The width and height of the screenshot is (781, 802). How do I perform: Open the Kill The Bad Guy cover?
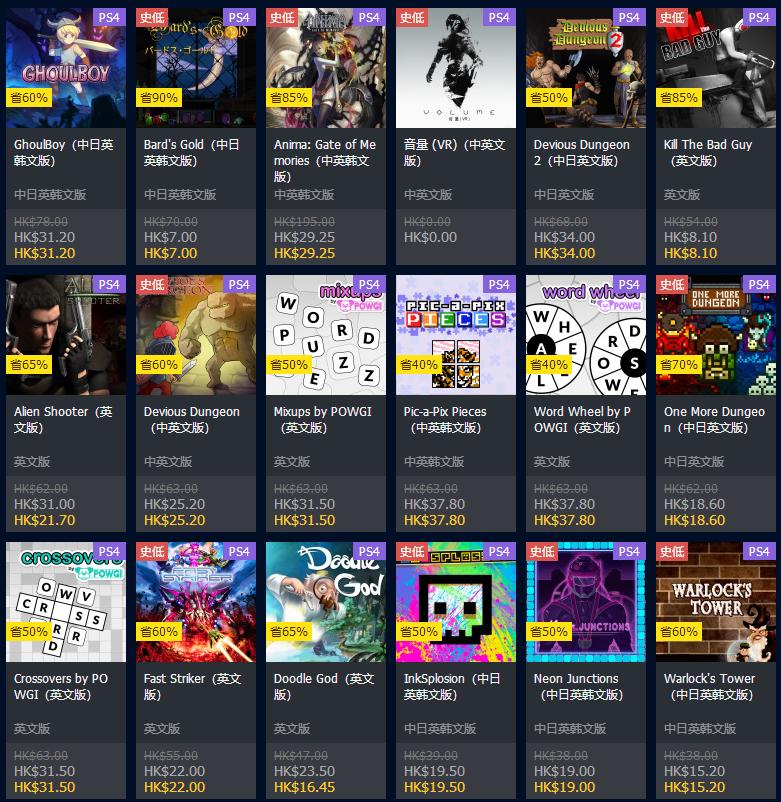click(x=716, y=68)
